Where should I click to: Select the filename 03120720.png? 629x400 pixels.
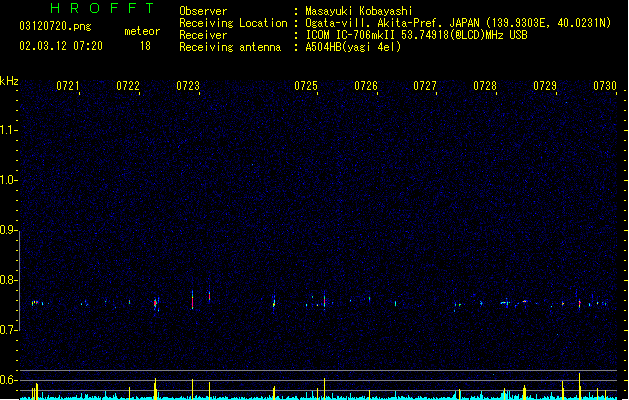55,26
